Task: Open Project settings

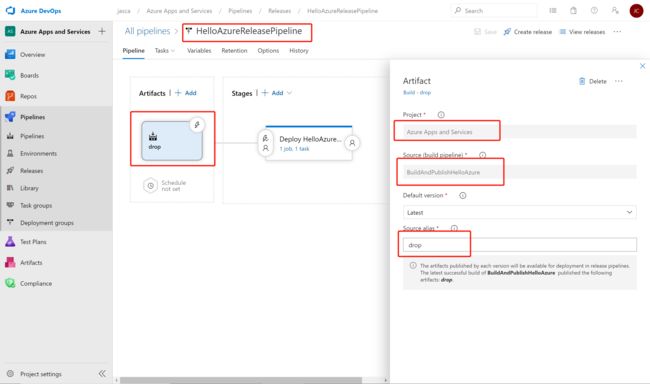Action: (41, 374)
